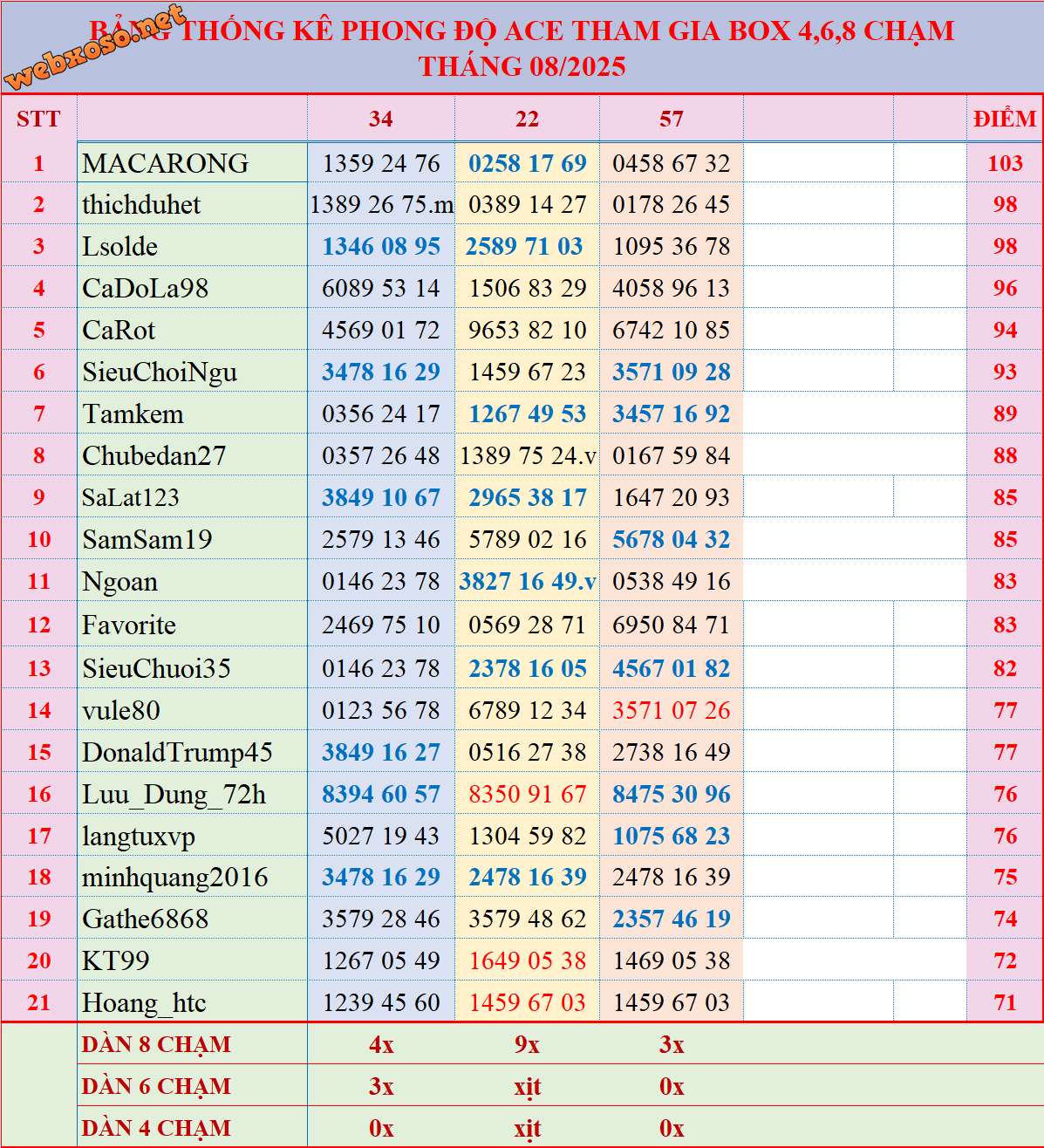Click the DonaldTrump45 name cell

click(x=177, y=752)
